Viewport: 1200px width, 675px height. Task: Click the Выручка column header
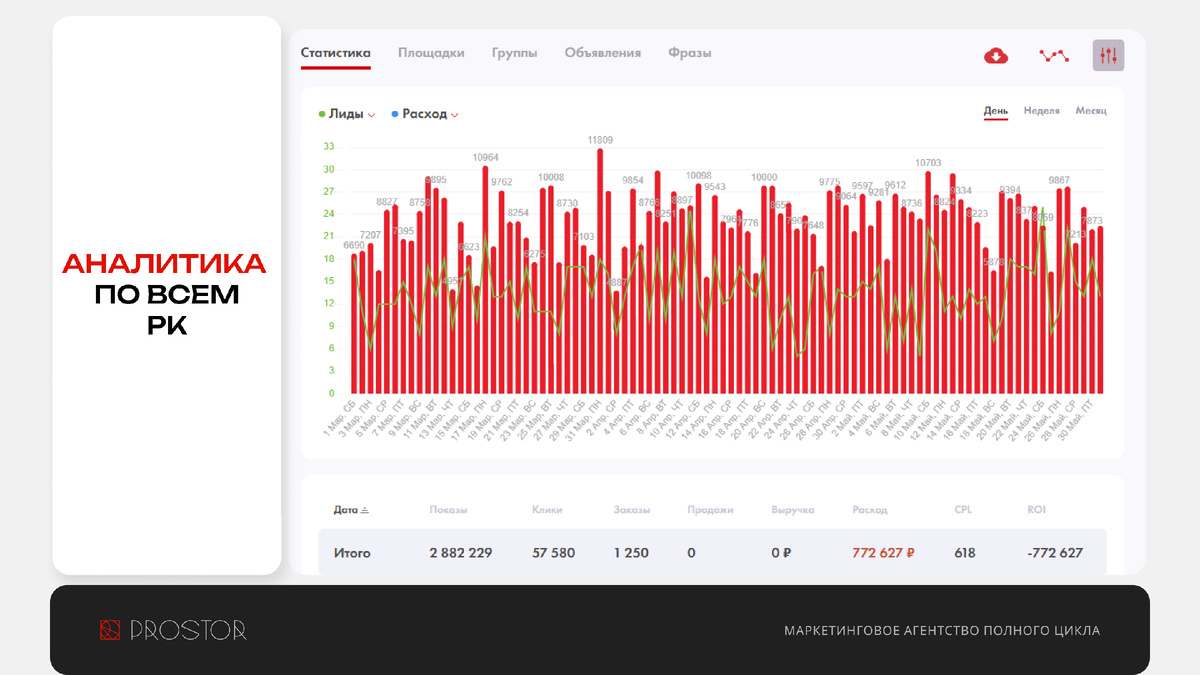click(793, 510)
